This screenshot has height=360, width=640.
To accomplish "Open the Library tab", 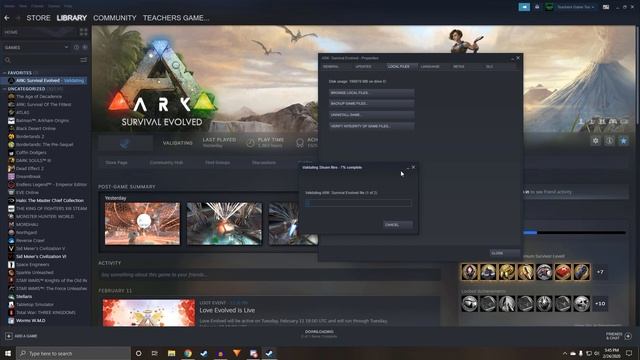I will coord(72,18).
